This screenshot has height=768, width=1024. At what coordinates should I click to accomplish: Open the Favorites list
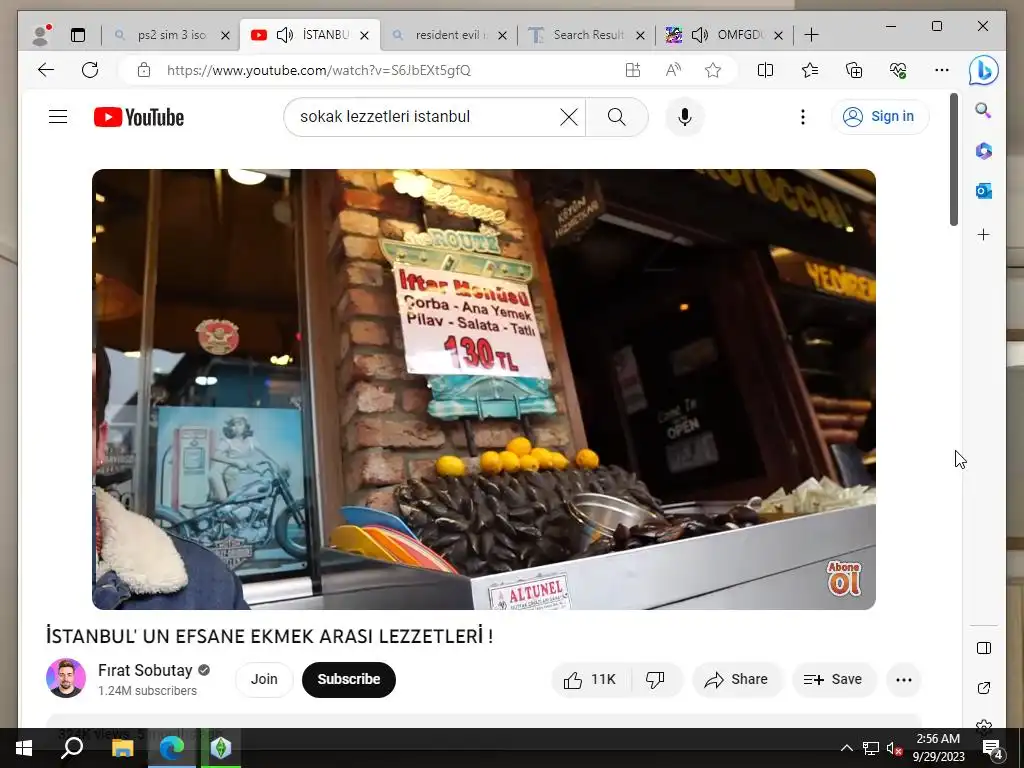(x=810, y=70)
